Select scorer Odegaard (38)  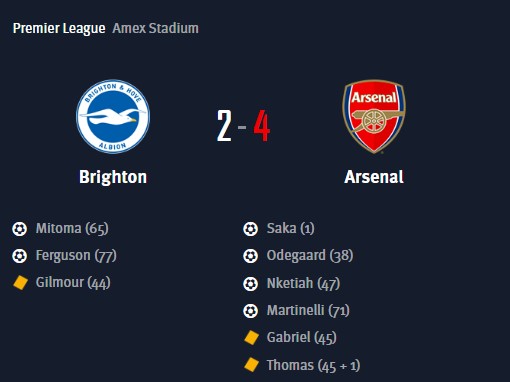click(310, 256)
